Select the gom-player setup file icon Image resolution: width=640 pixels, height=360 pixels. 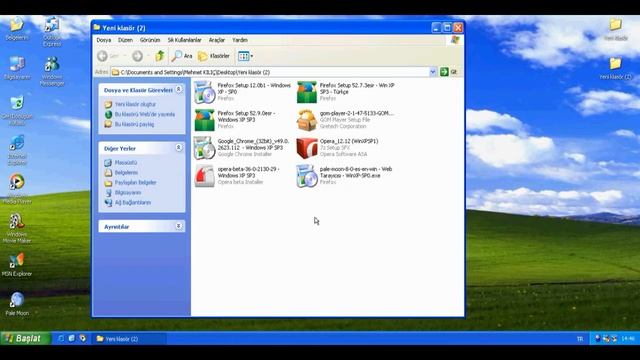307,120
